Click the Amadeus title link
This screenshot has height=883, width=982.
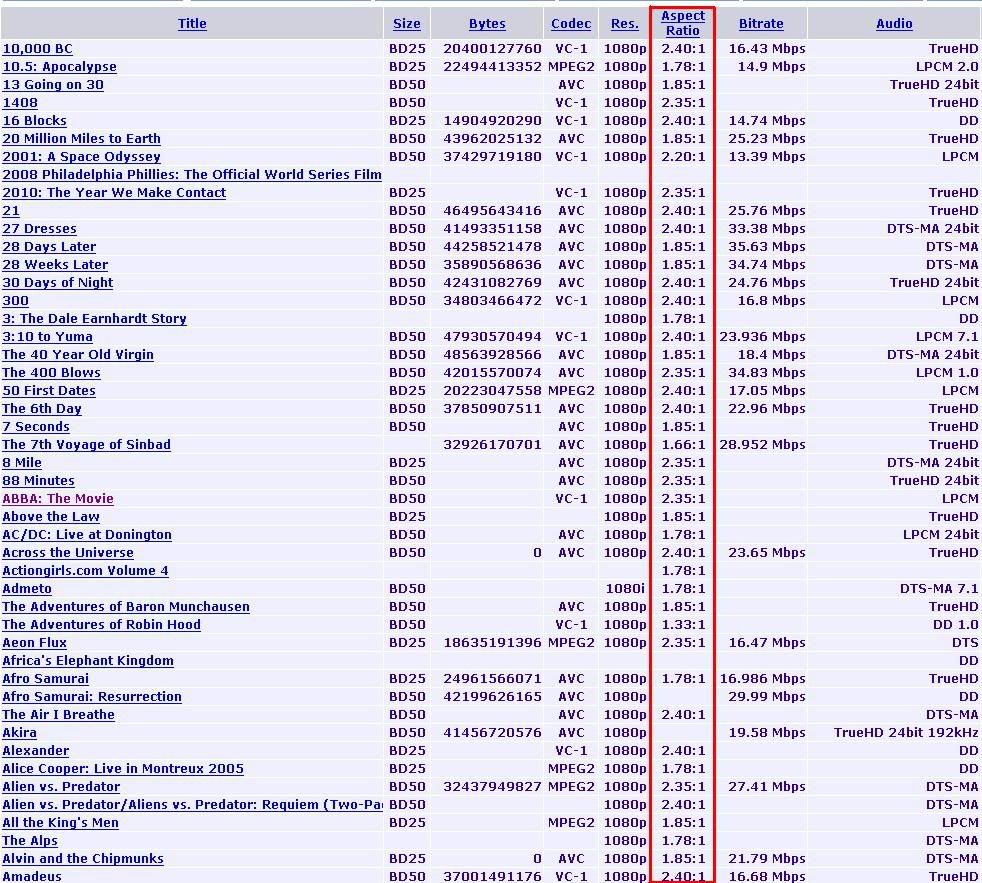pos(32,876)
